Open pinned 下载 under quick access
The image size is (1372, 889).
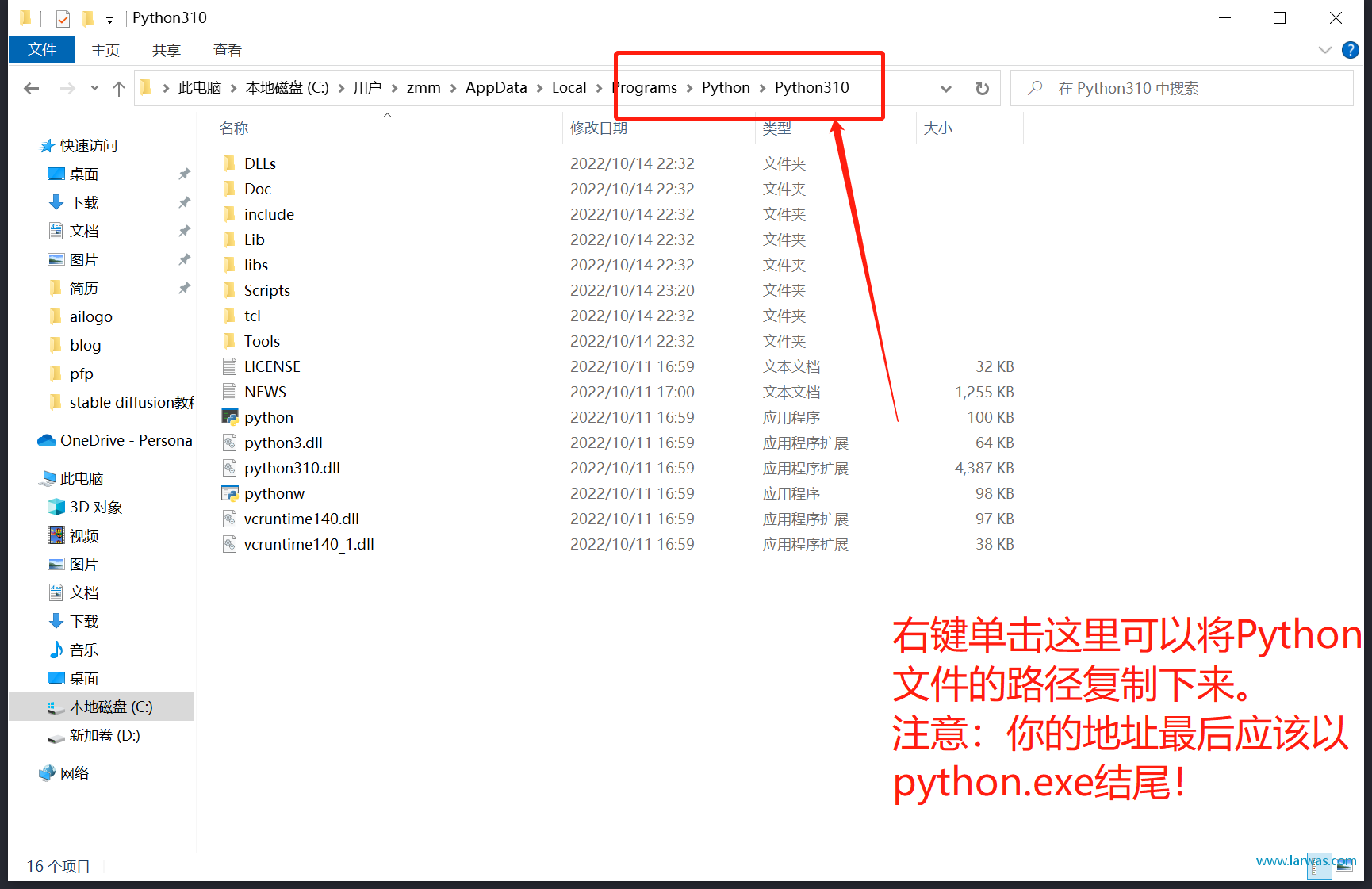coord(83,202)
